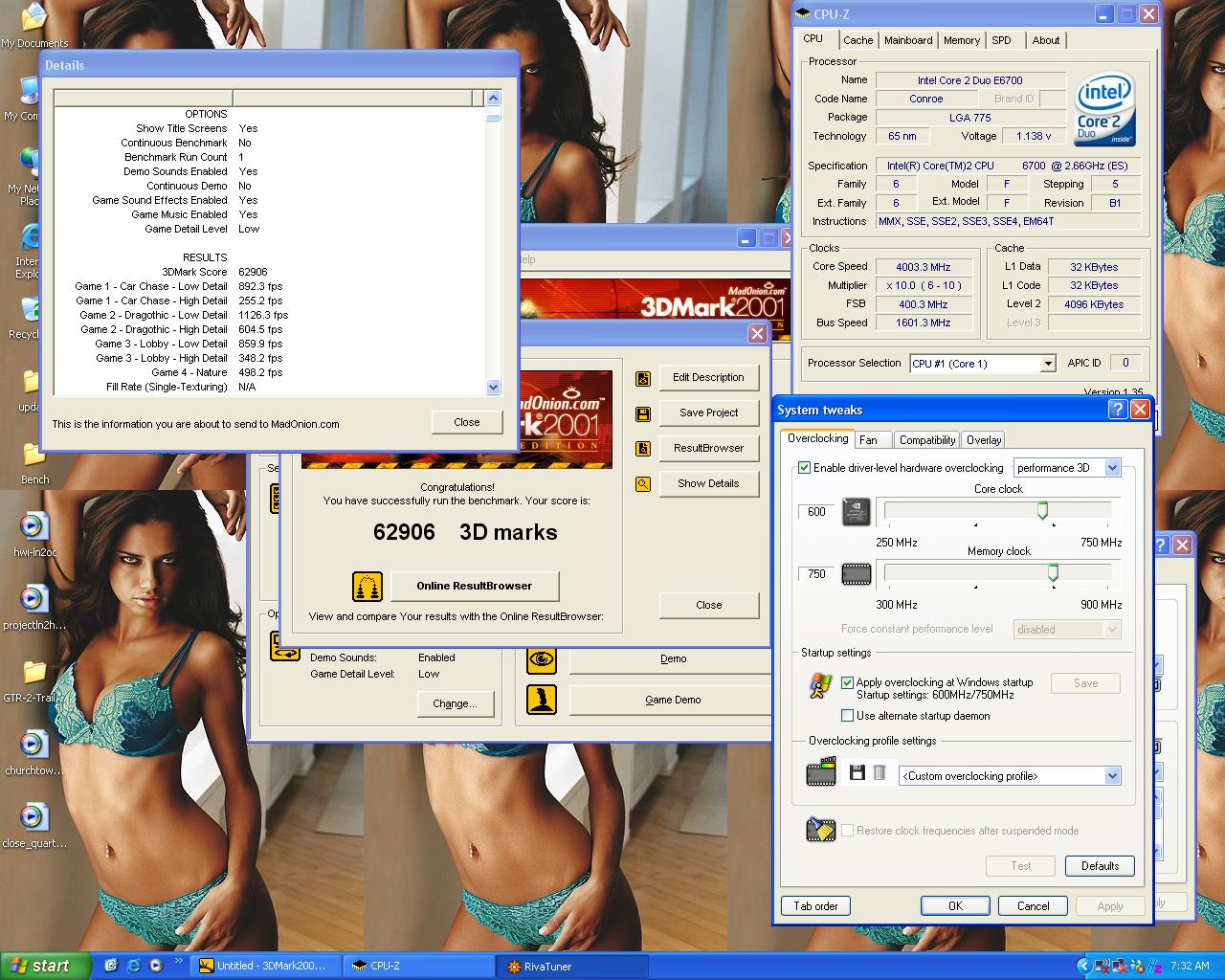
Task: Switch to the Compatibility tab
Action: (x=926, y=440)
